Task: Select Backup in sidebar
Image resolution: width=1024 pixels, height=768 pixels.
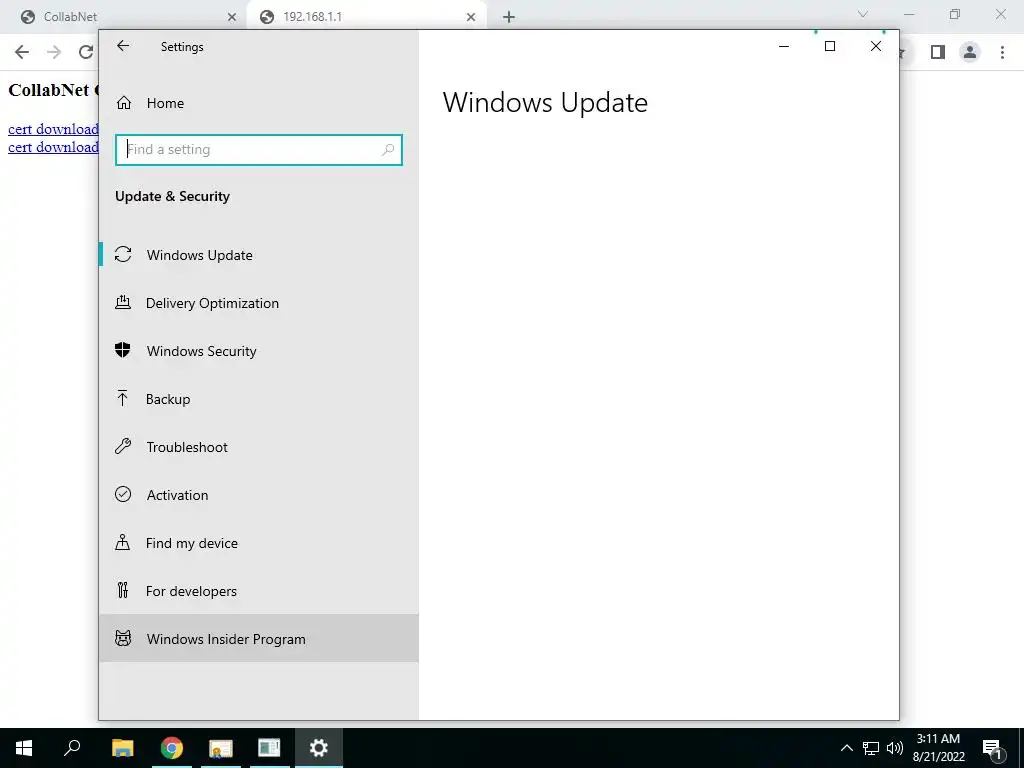Action: tap(259, 399)
